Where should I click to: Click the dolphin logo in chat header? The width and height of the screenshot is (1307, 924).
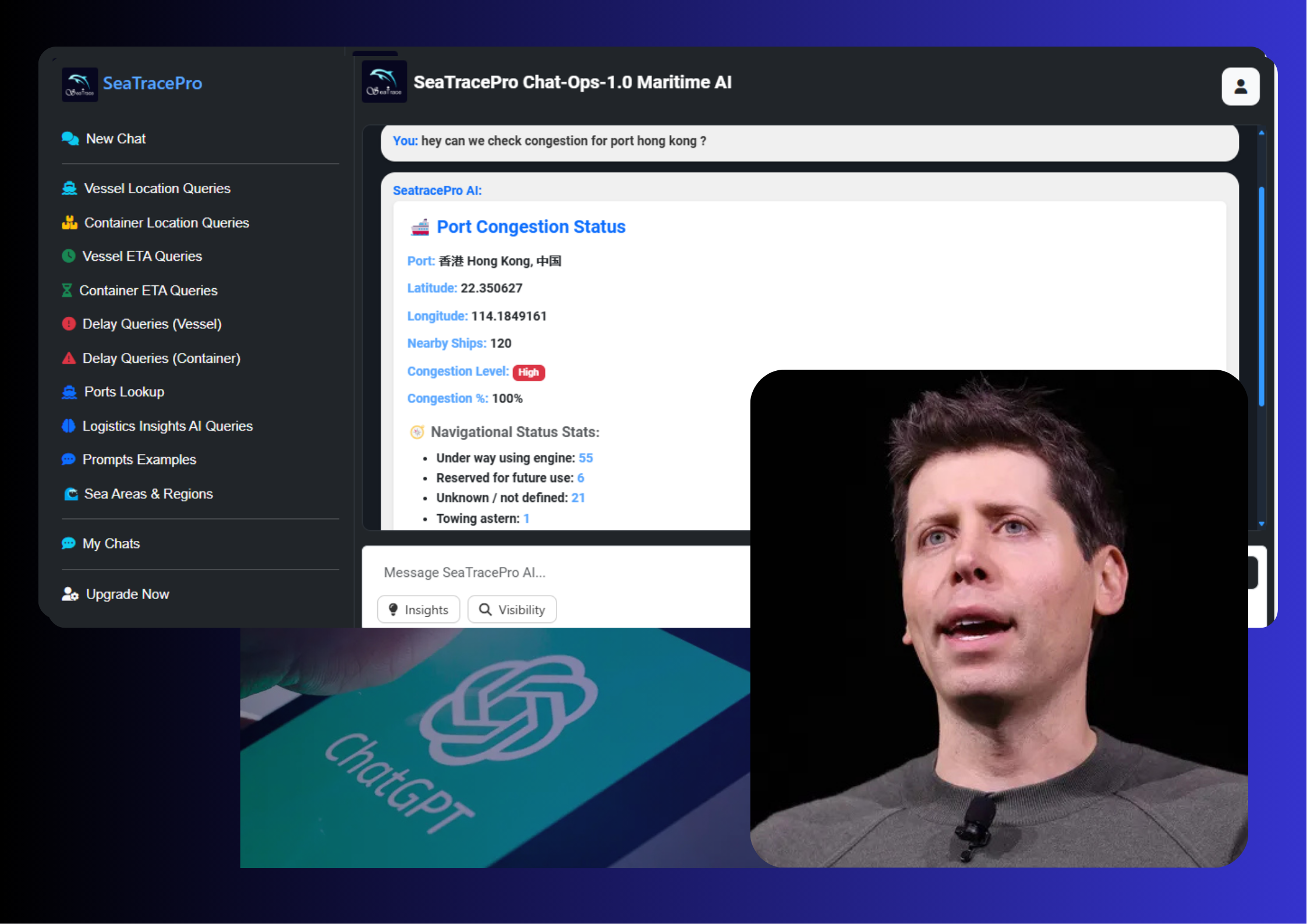tap(384, 82)
